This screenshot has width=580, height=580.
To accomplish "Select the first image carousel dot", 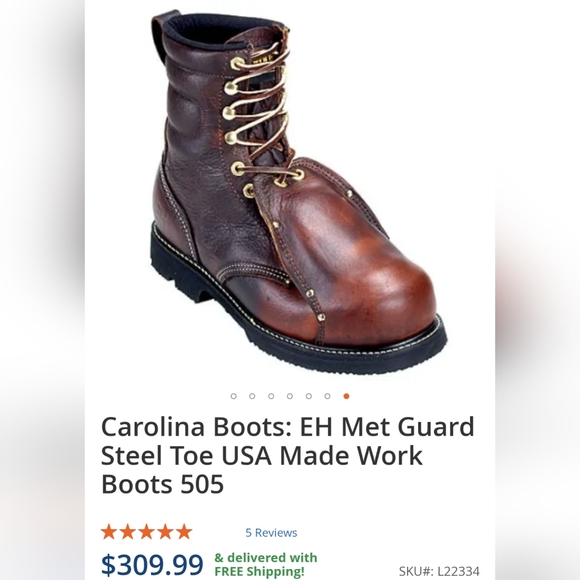I will click(233, 396).
